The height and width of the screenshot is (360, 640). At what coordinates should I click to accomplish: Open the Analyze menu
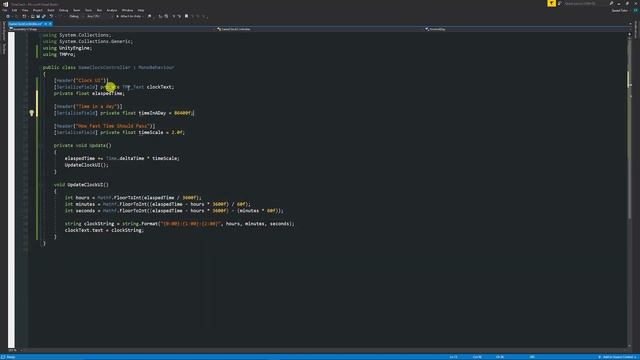pyautogui.click(x=111, y=10)
